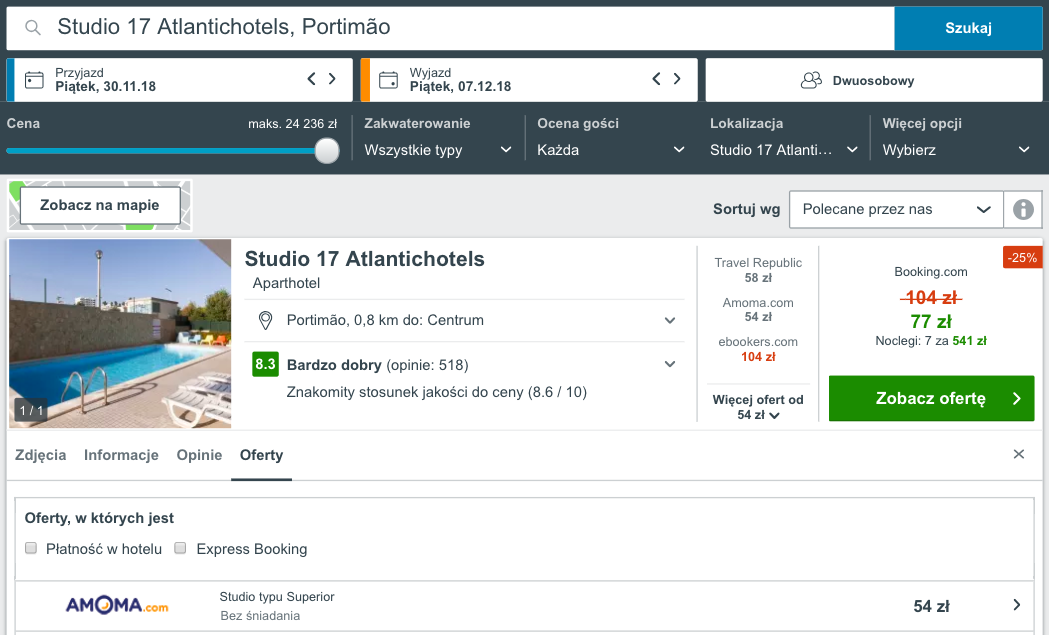The height and width of the screenshot is (635, 1049).
Task: Click the hotel pool photo thumbnail
Action: coord(120,333)
